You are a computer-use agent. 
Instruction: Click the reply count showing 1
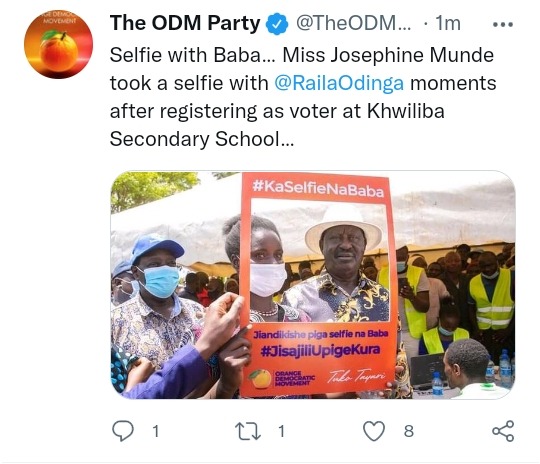(156, 431)
